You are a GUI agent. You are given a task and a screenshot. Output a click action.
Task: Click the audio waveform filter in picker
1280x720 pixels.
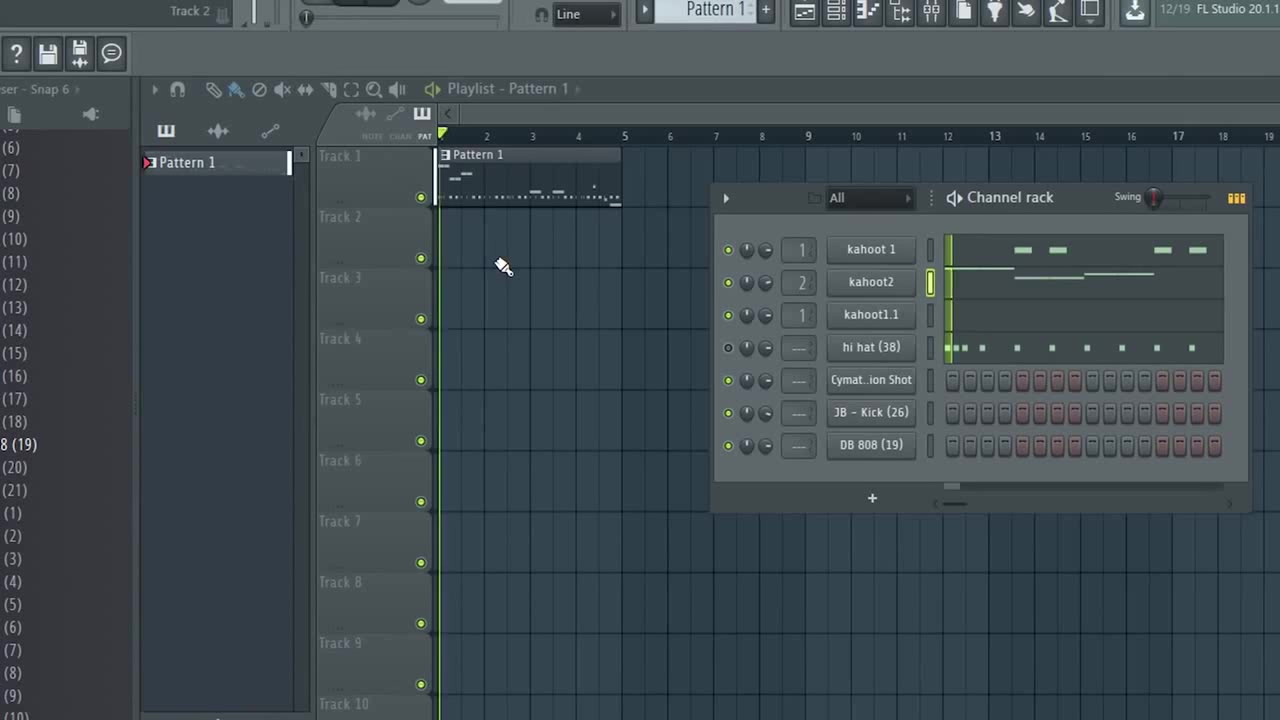(218, 131)
